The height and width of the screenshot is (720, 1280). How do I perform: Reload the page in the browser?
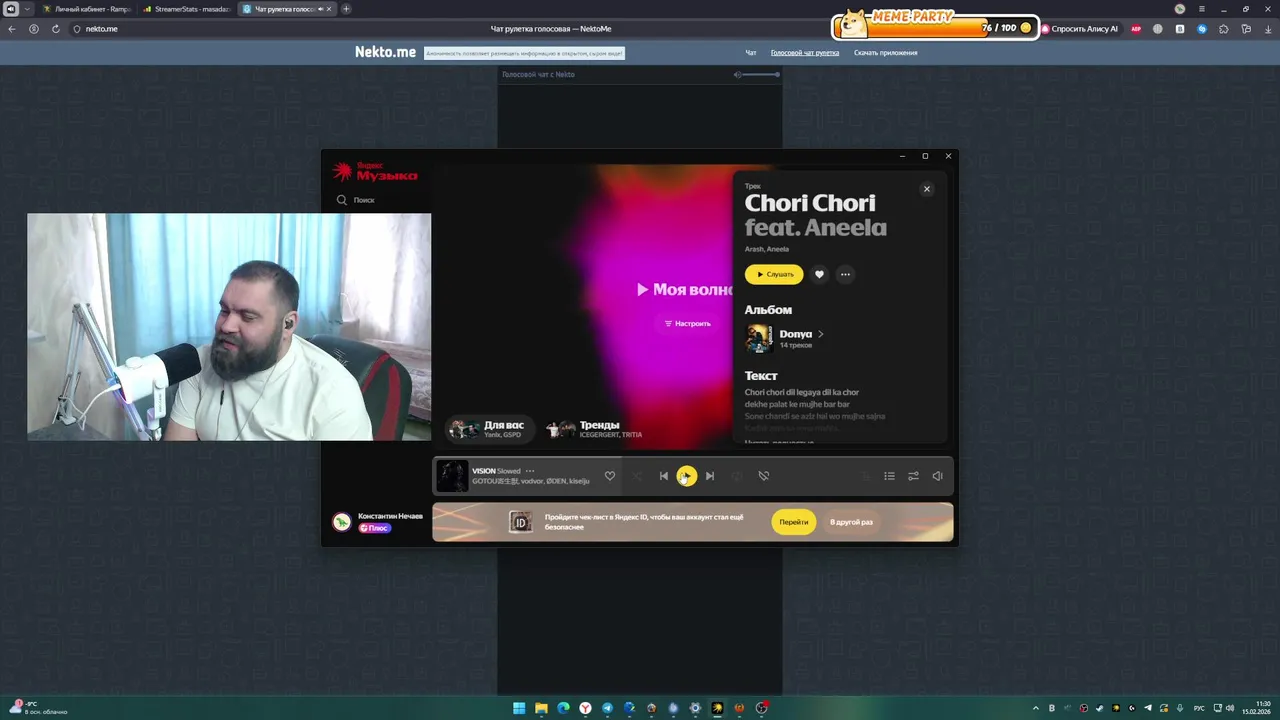(x=56, y=29)
